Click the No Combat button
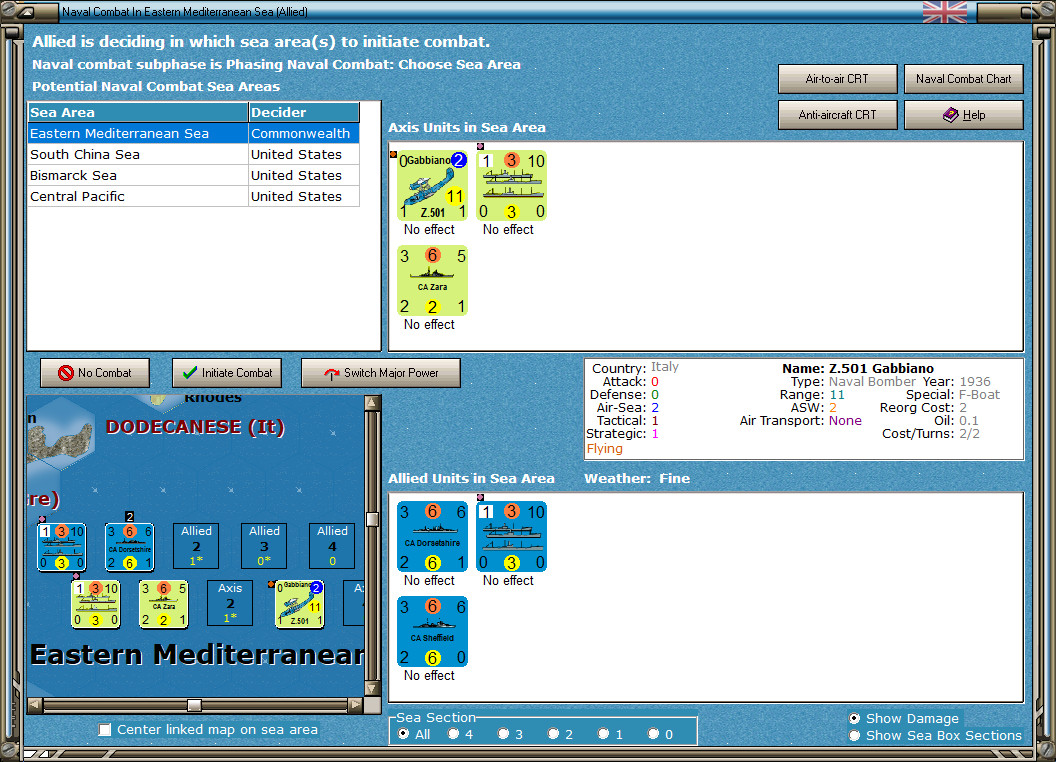 tap(95, 373)
